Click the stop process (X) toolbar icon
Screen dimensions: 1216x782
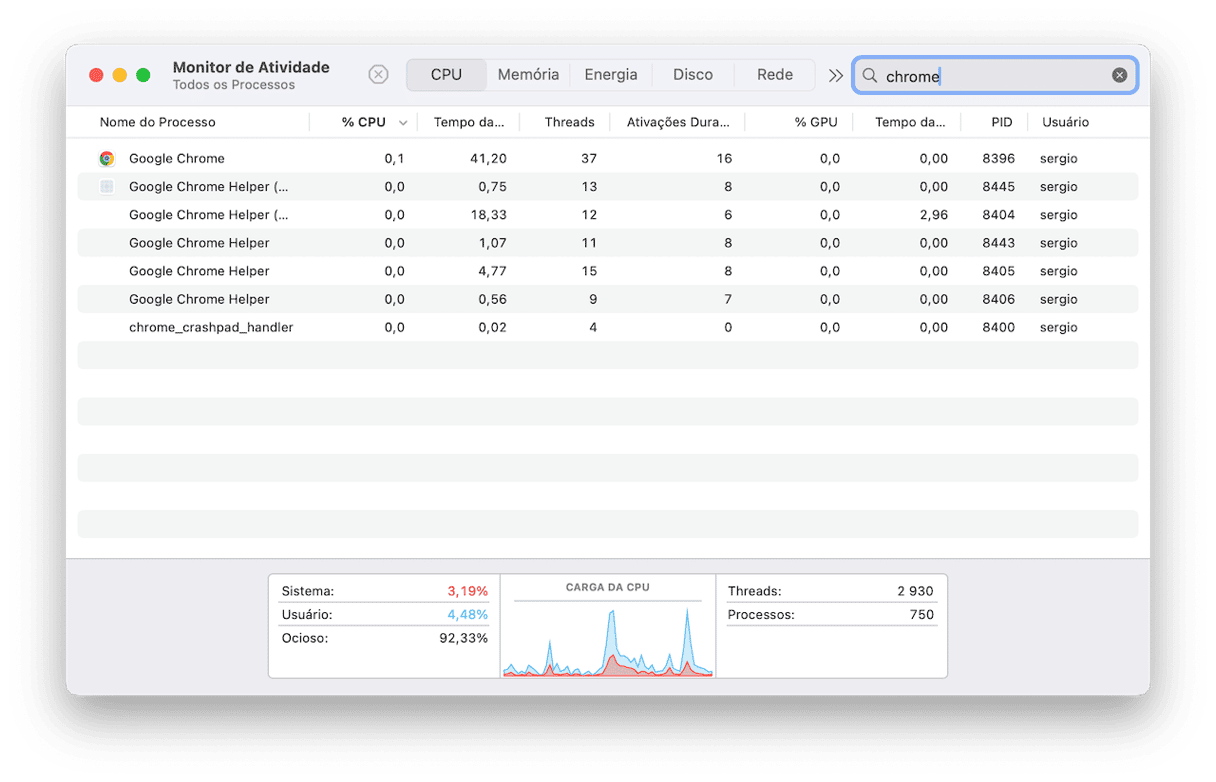pos(378,75)
